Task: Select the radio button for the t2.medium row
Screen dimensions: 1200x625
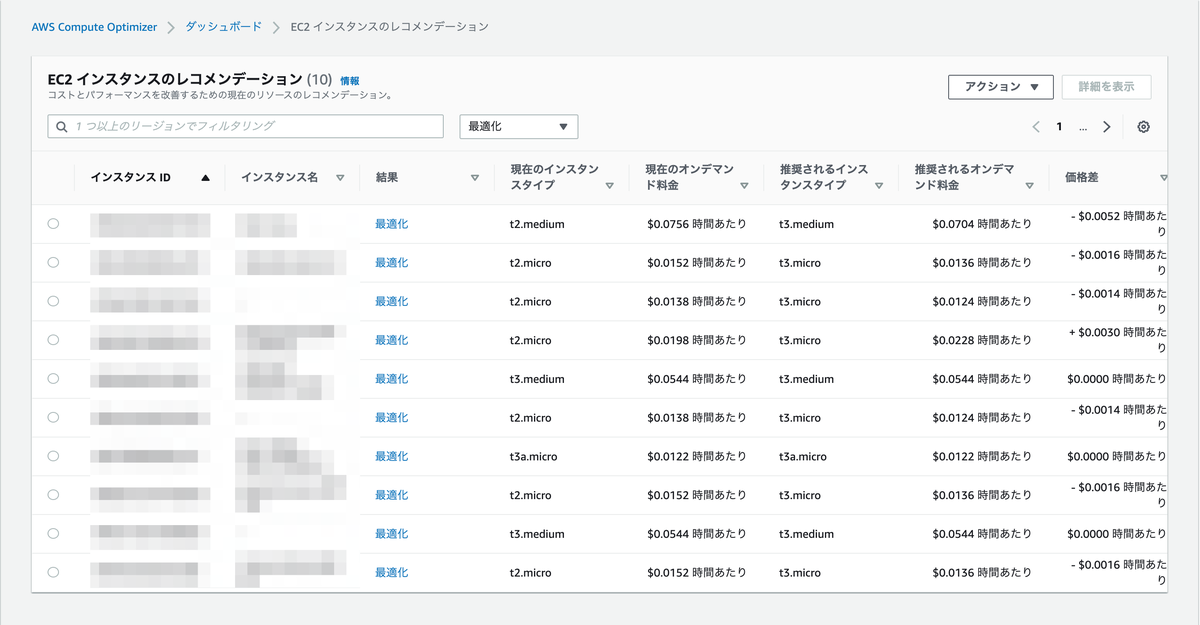Action: point(53,224)
